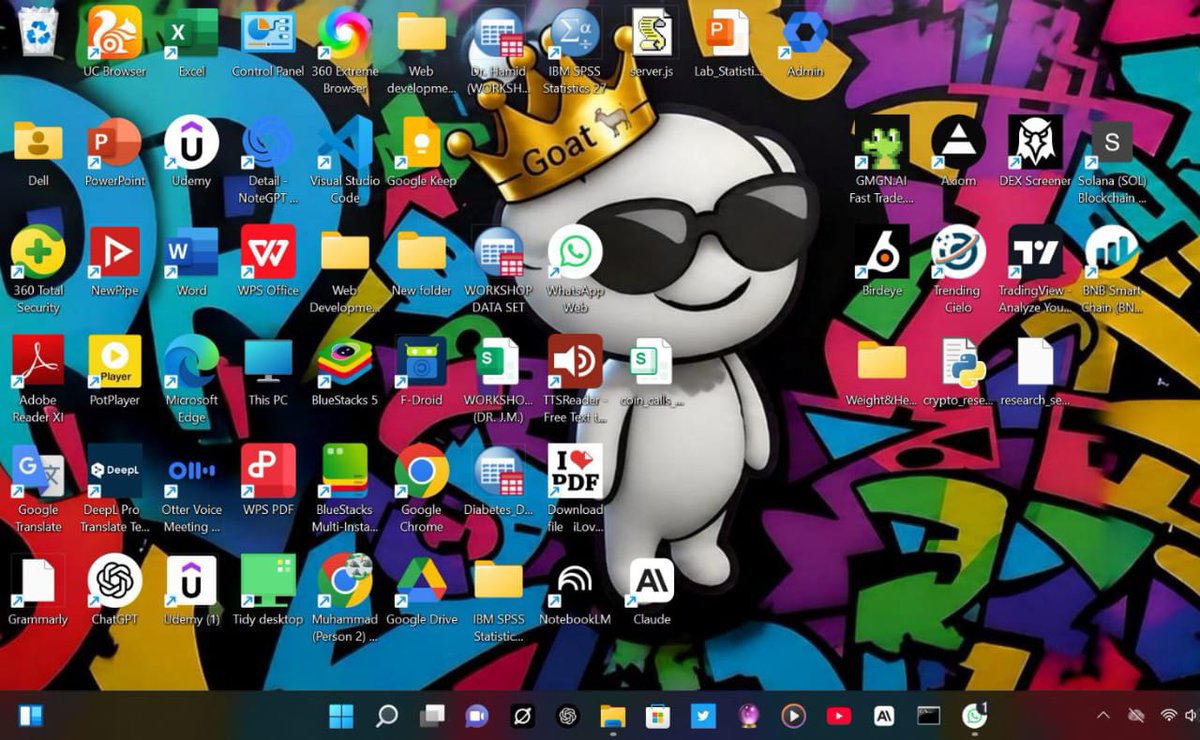
Task: Select the Visual Studio Code shortcut
Action: click(345, 143)
